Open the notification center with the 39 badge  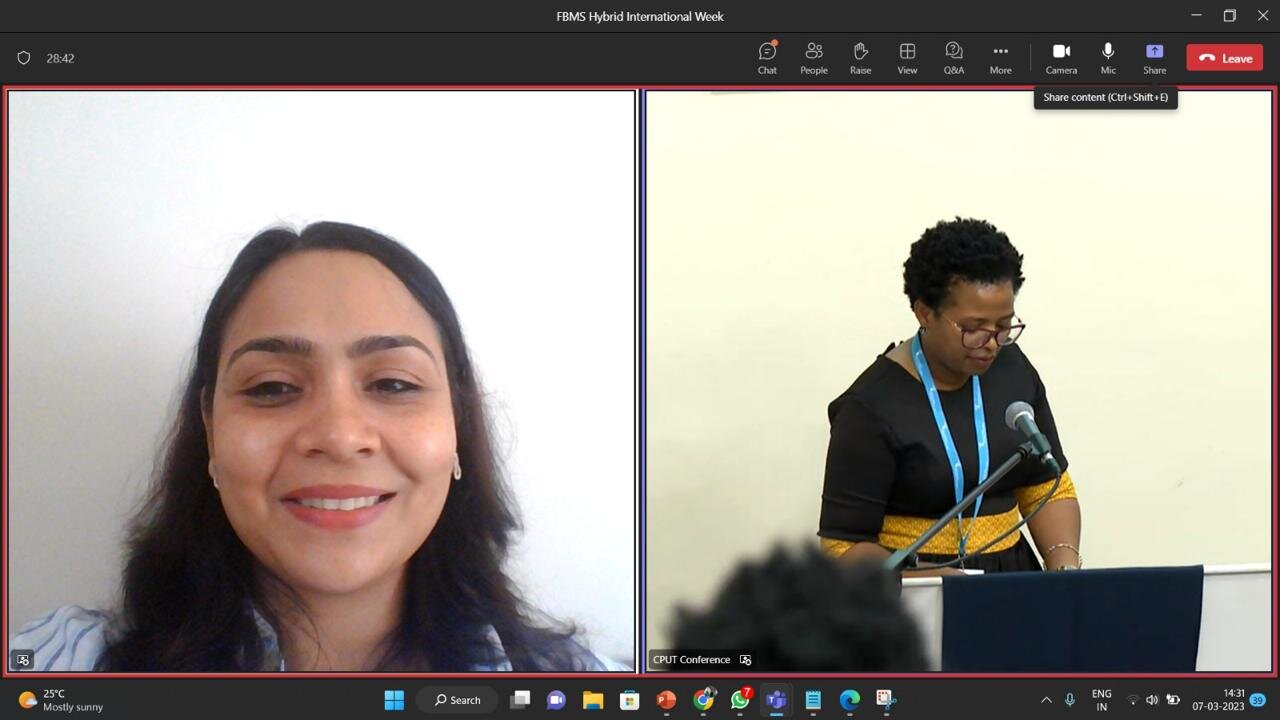pyautogui.click(x=1258, y=700)
